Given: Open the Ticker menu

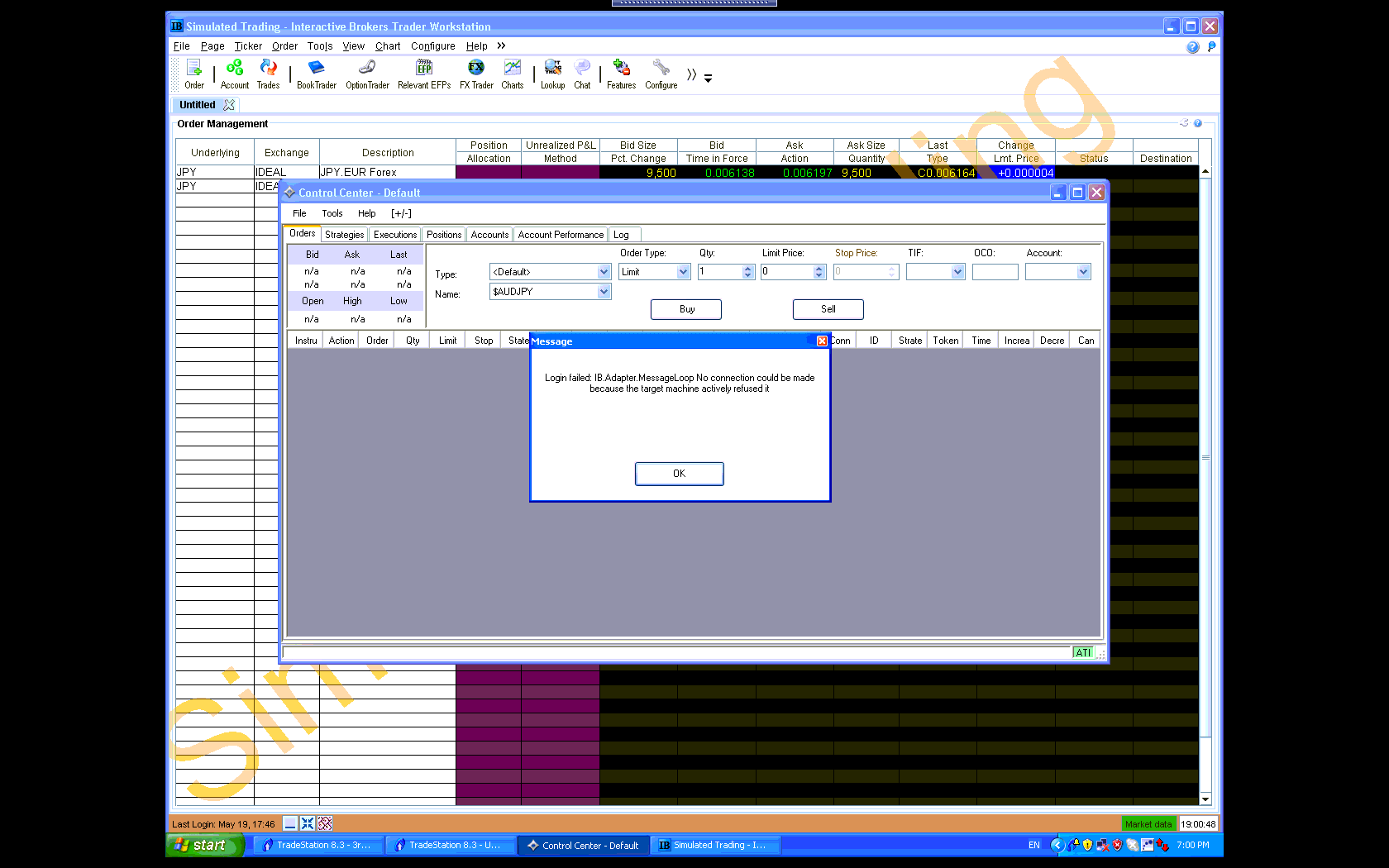Looking at the screenshot, I should click(248, 46).
